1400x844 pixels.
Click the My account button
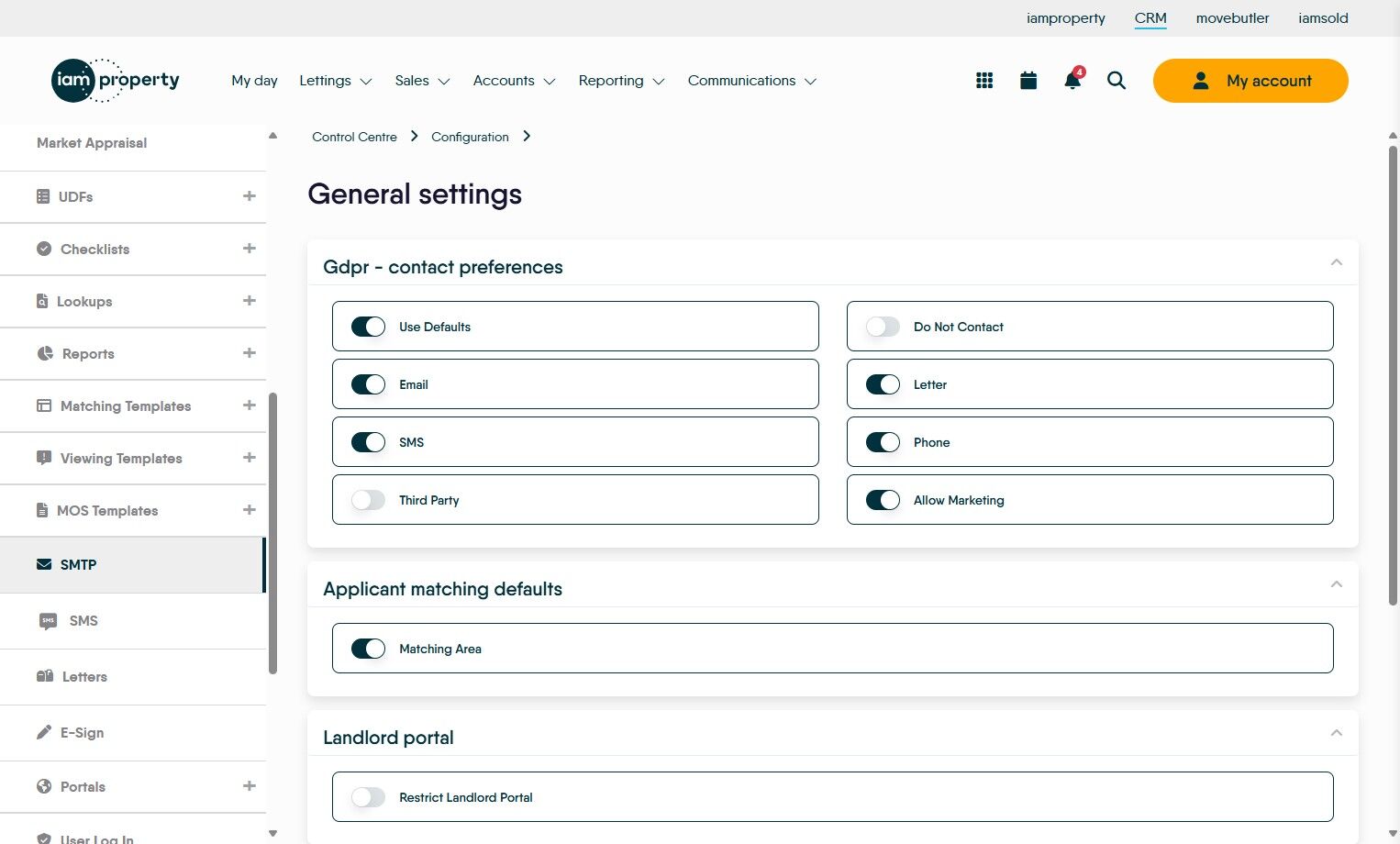click(x=1250, y=81)
